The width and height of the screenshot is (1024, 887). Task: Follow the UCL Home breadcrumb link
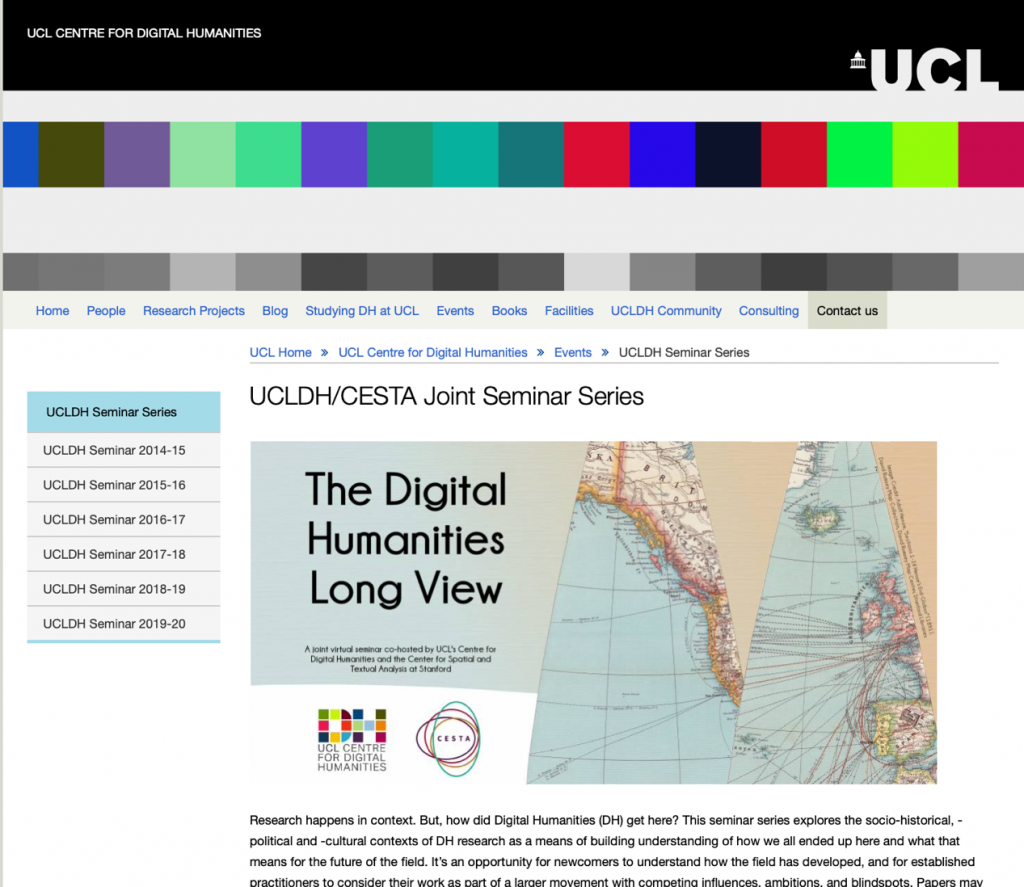(281, 353)
